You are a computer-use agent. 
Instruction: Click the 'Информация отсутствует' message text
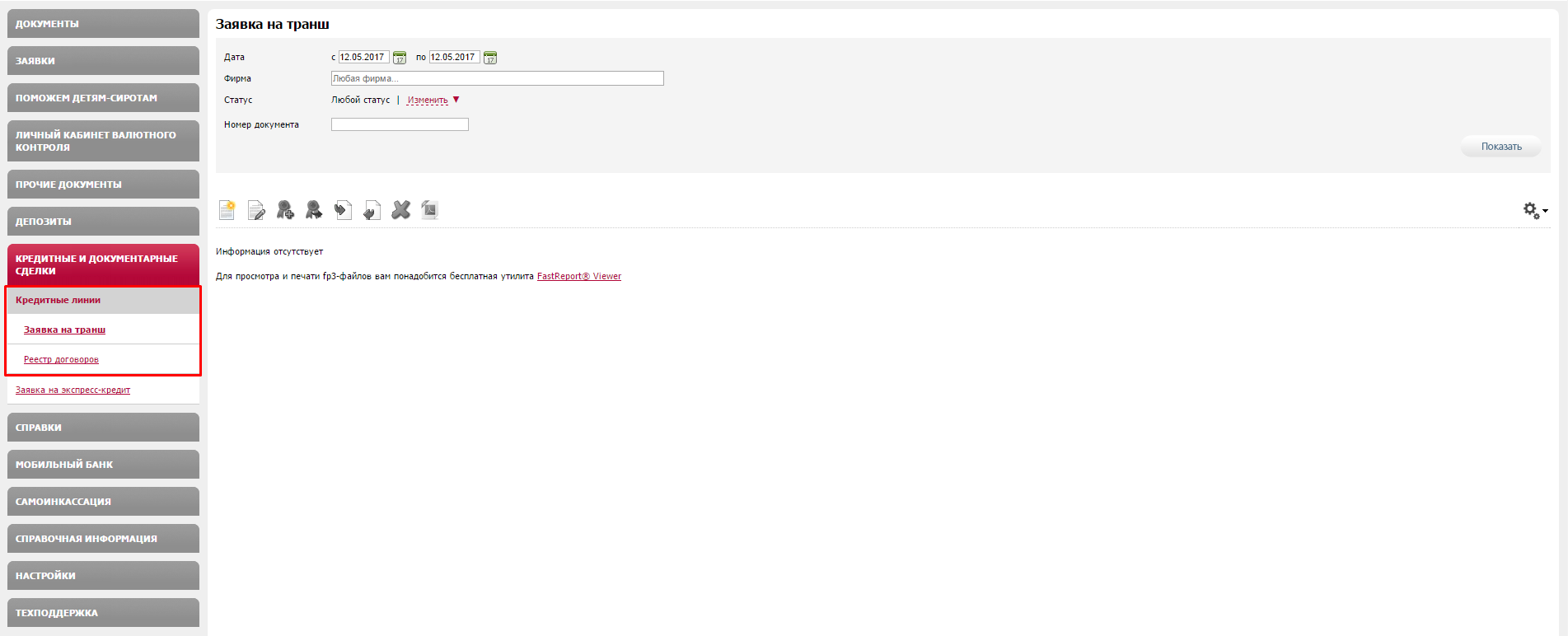click(269, 251)
